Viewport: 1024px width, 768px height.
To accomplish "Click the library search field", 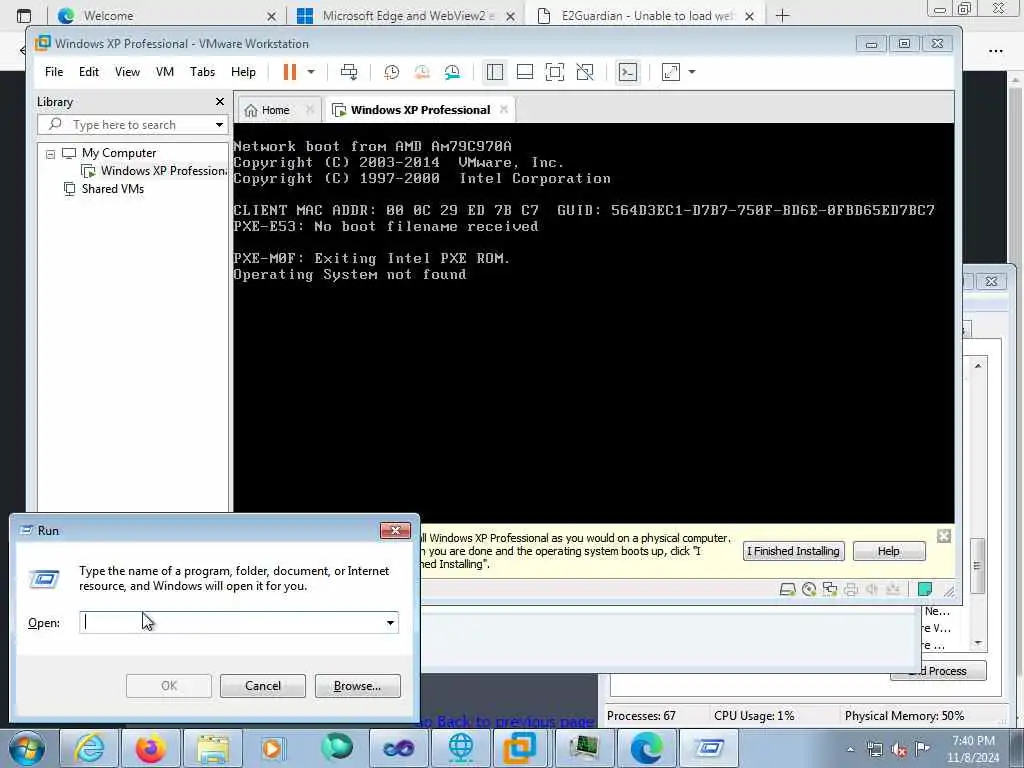I will tap(133, 124).
